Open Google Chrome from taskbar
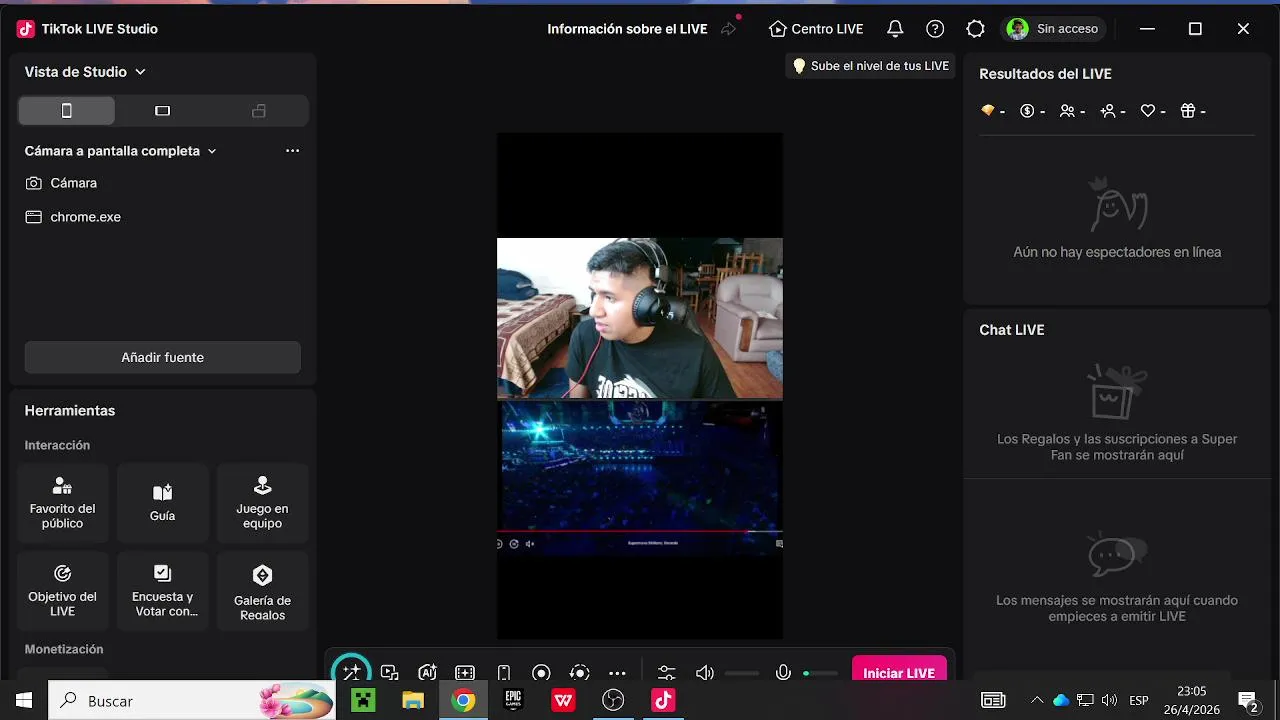Image resolution: width=1280 pixels, height=720 pixels. click(x=463, y=701)
